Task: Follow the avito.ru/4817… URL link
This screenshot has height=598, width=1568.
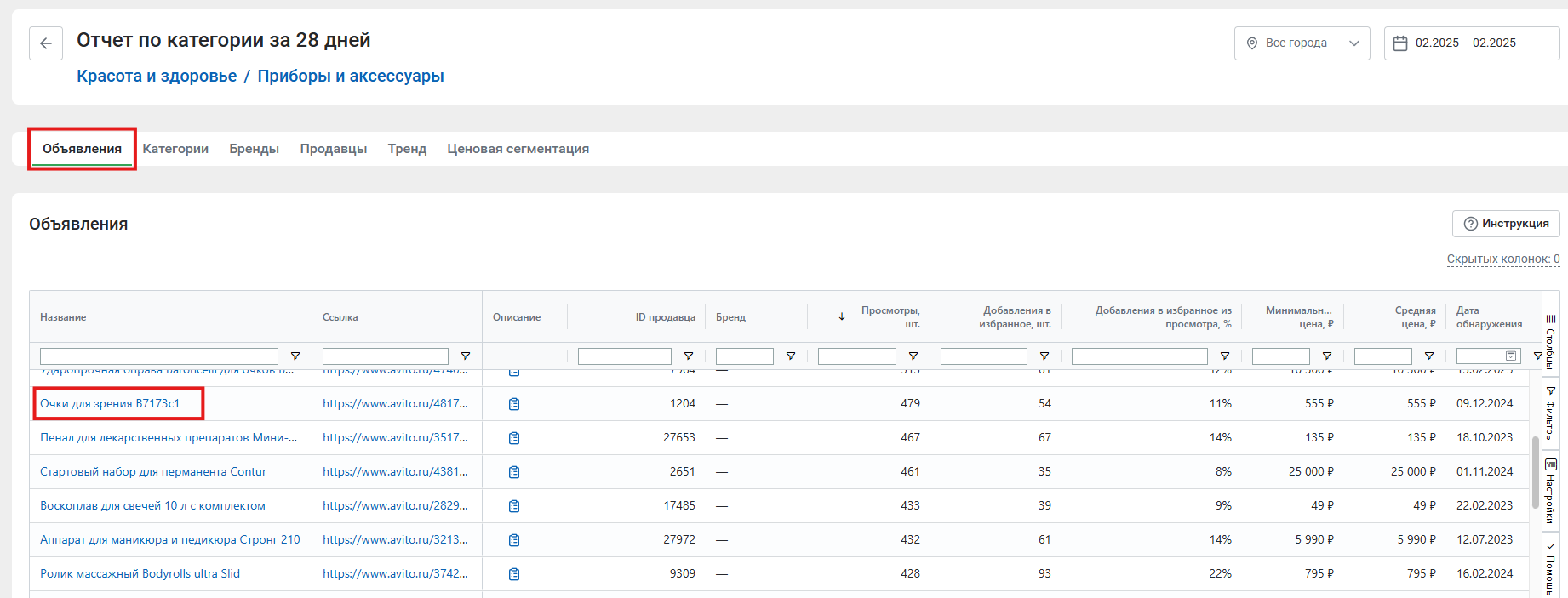Action: pyautogui.click(x=395, y=404)
